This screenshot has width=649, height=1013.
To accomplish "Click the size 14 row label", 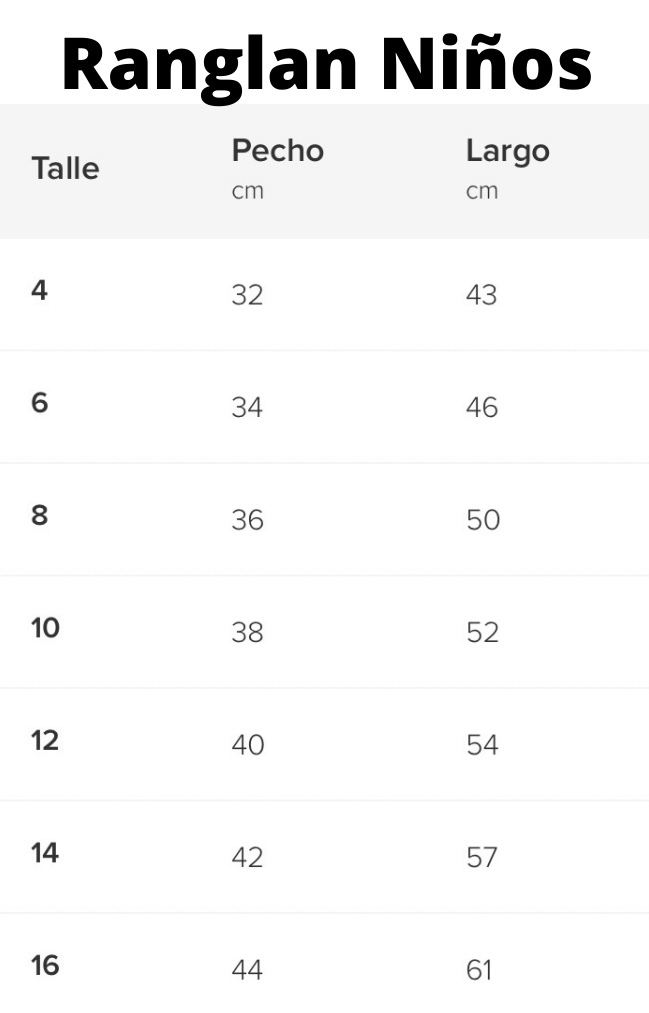I will pos(45,853).
